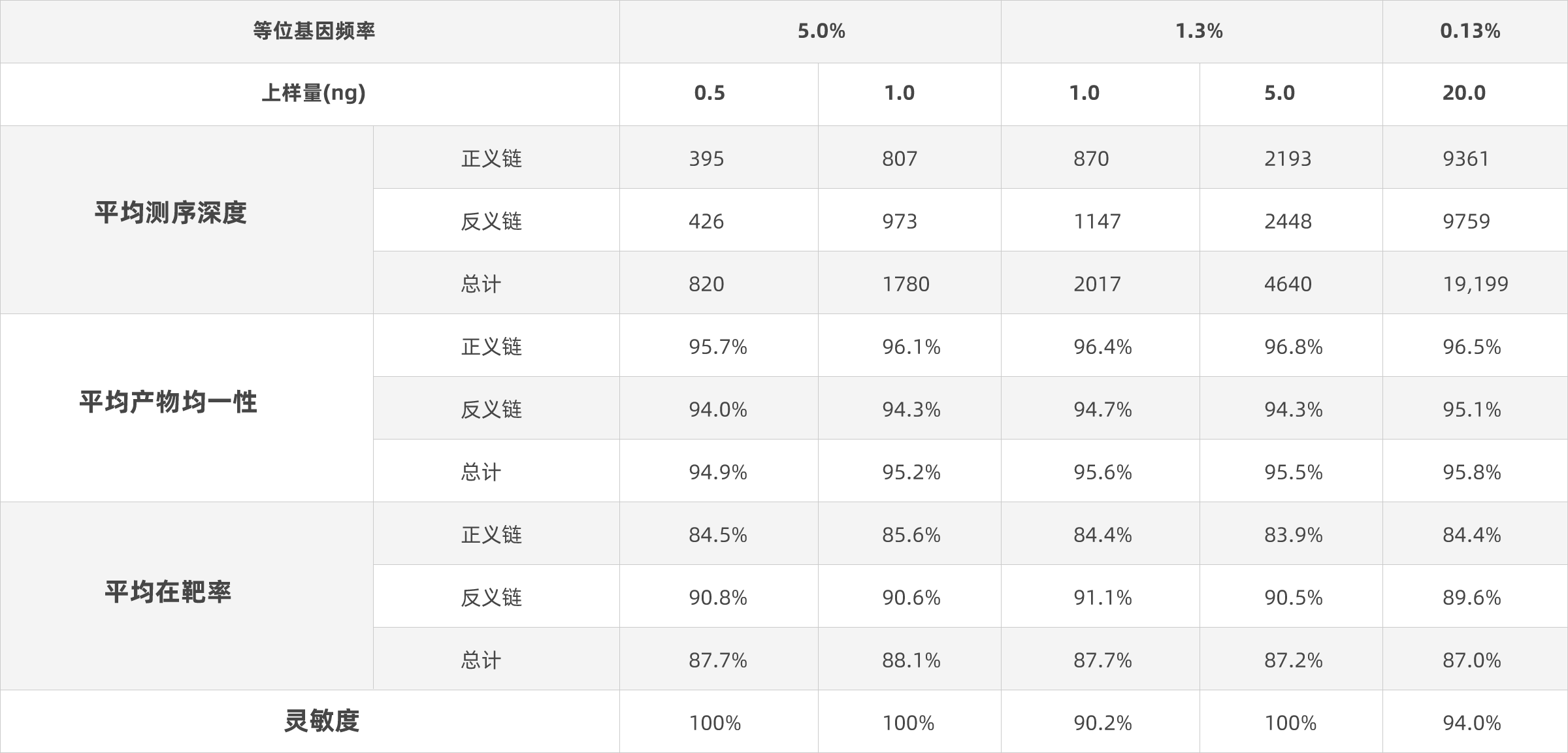The width and height of the screenshot is (1568, 753).
Task: Click the 90.2% sensitivity value
Action: 1103,723
